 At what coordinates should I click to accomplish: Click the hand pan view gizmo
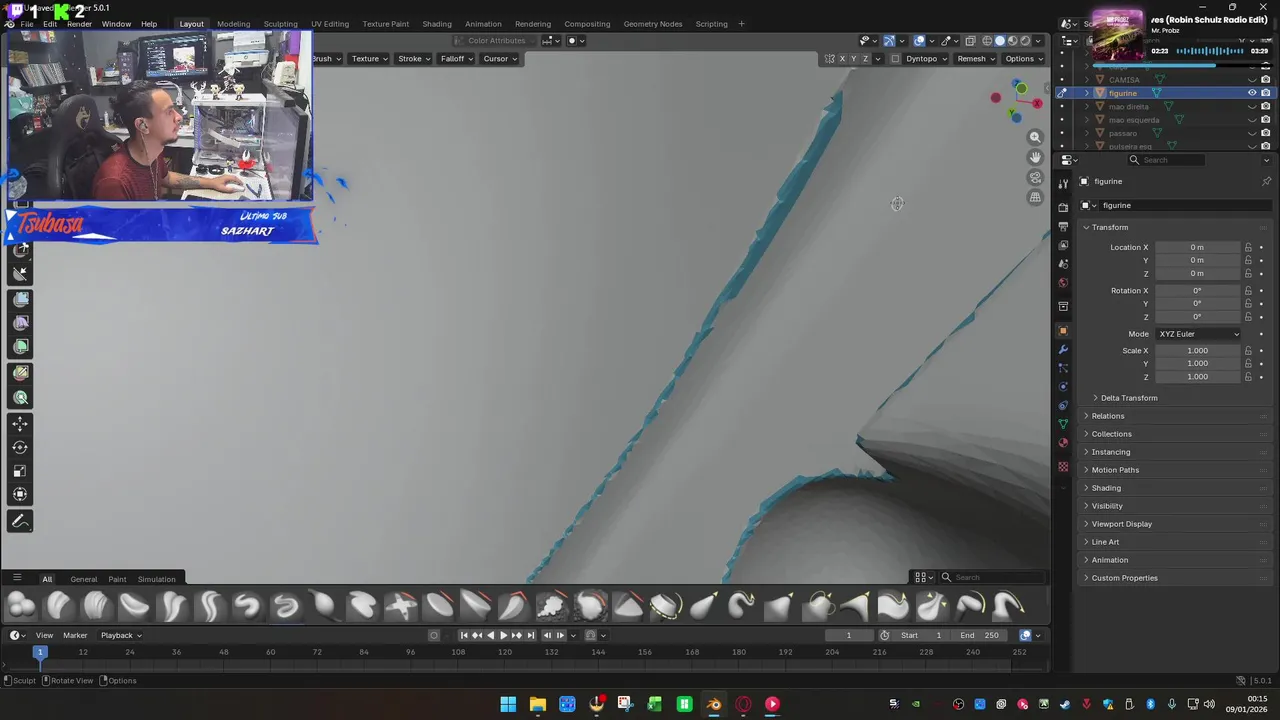(1035, 157)
